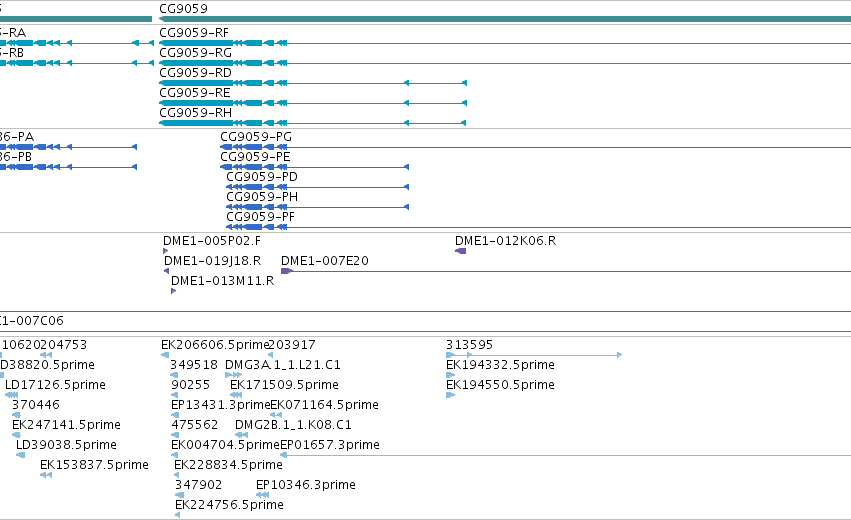Click the CG9059-RF transcript exon block
Image resolution: width=851 pixels, height=520 pixels.
point(196,43)
